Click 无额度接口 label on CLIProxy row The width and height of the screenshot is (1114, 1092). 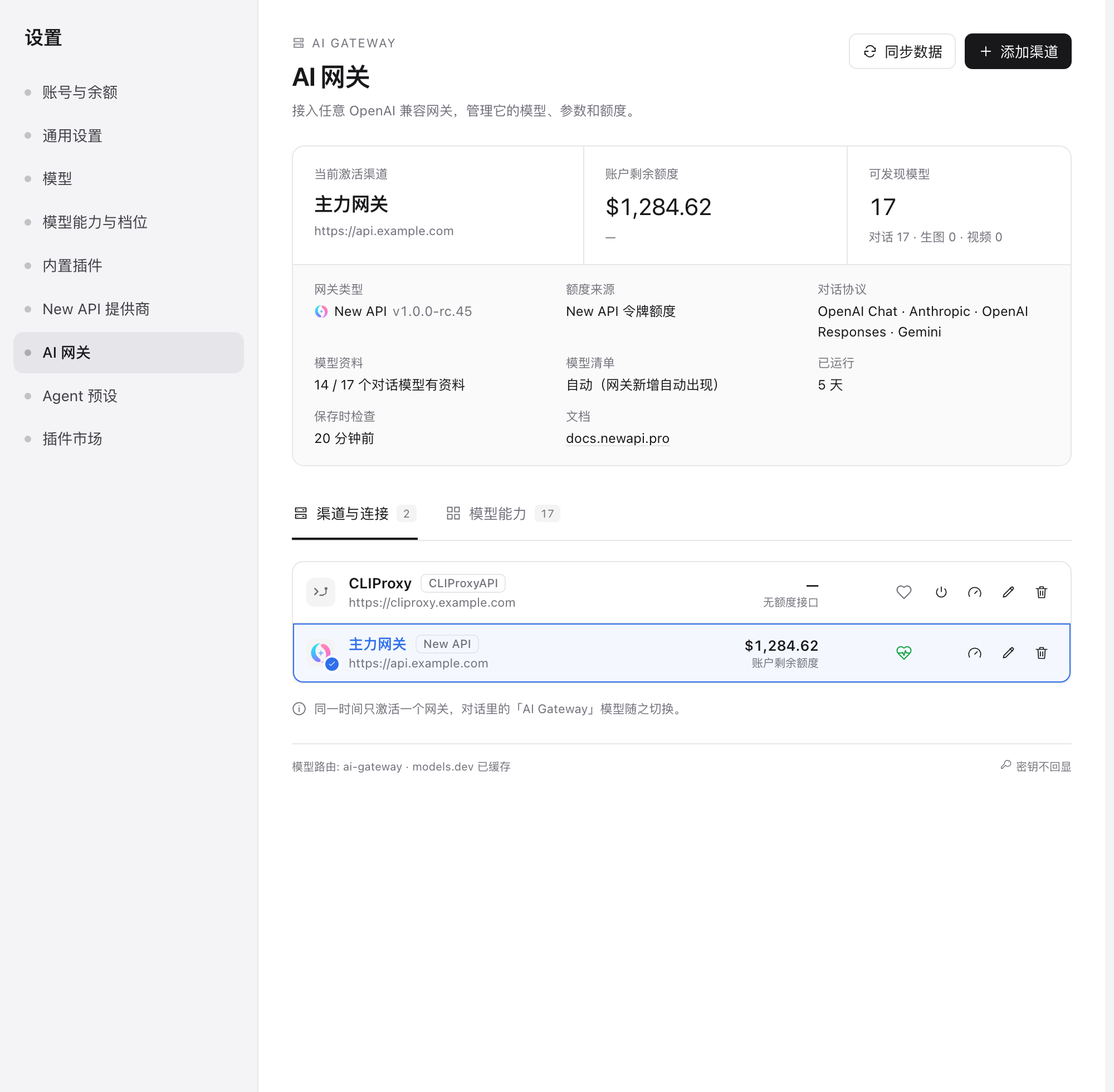click(x=790, y=602)
